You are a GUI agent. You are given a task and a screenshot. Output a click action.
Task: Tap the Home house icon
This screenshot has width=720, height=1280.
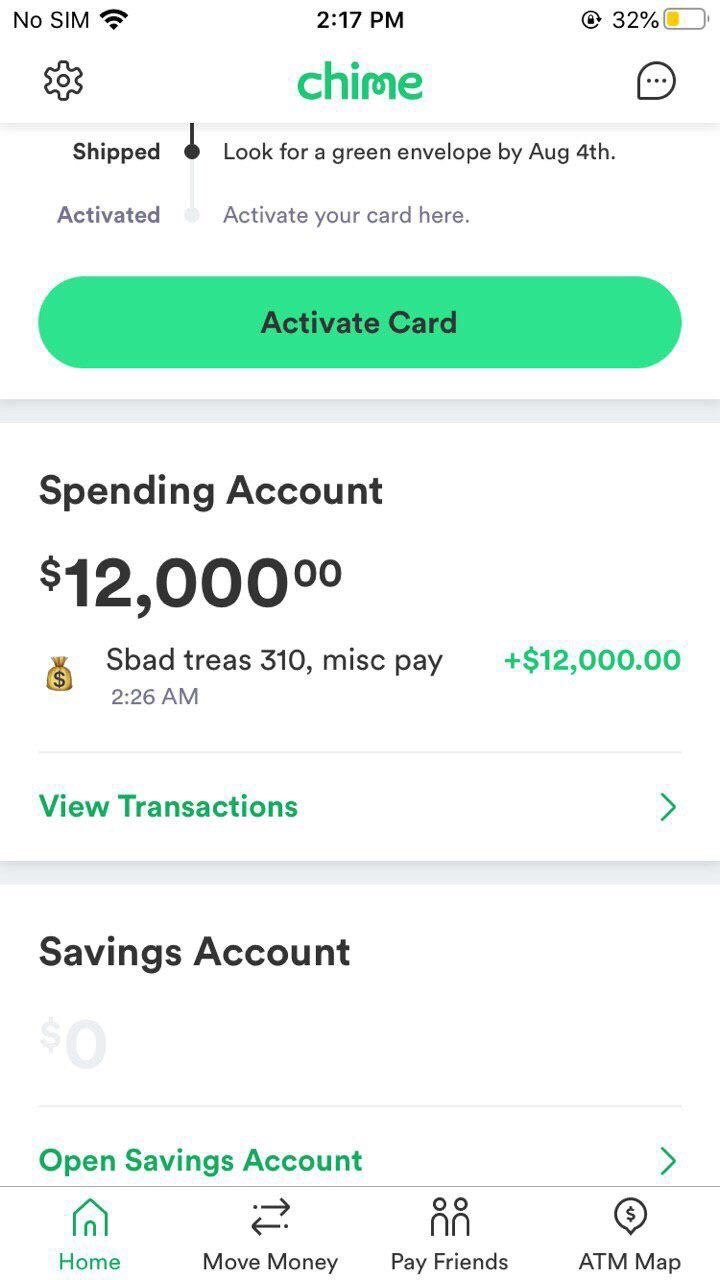[90, 1218]
